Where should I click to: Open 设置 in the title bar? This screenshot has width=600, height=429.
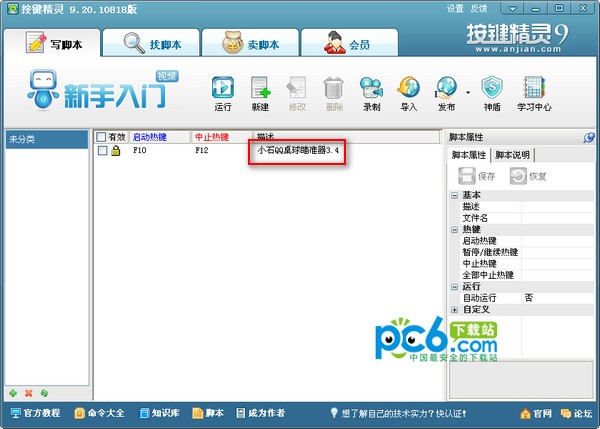455,8
